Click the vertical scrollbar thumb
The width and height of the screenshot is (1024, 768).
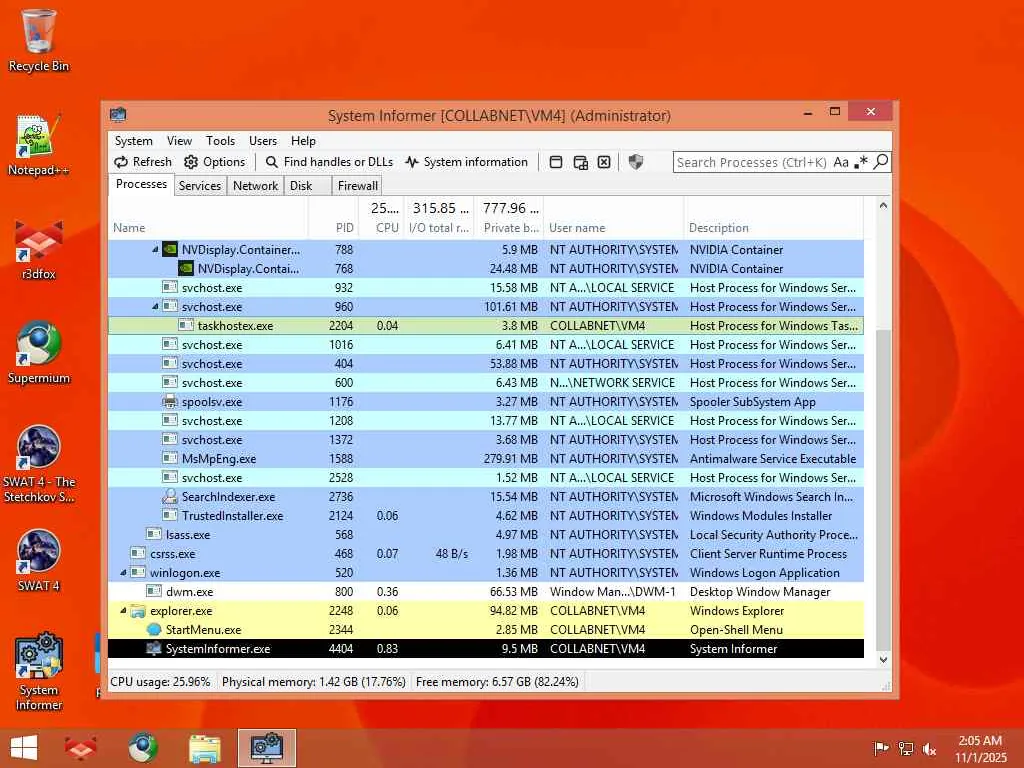point(883,490)
